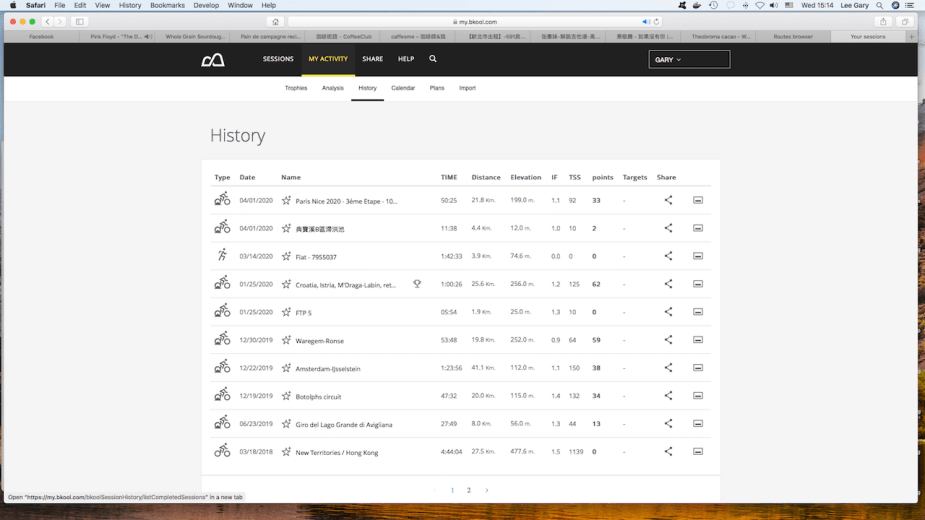Open the Botolphs circuit session link
Viewport: 925px width, 520px height.
pos(318,397)
